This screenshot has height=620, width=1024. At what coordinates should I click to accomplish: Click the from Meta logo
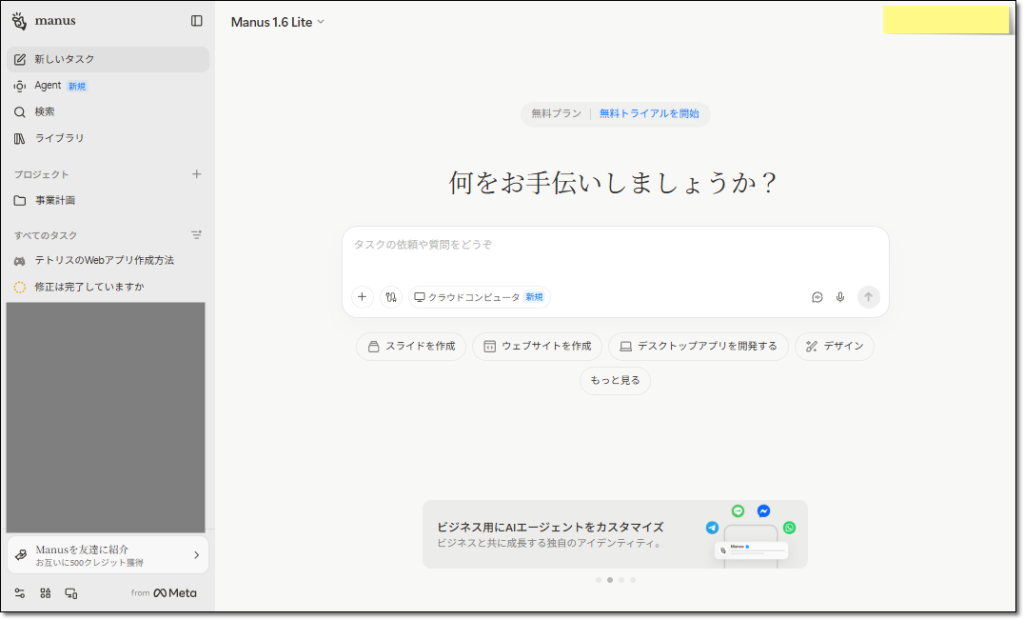pyautogui.click(x=164, y=593)
